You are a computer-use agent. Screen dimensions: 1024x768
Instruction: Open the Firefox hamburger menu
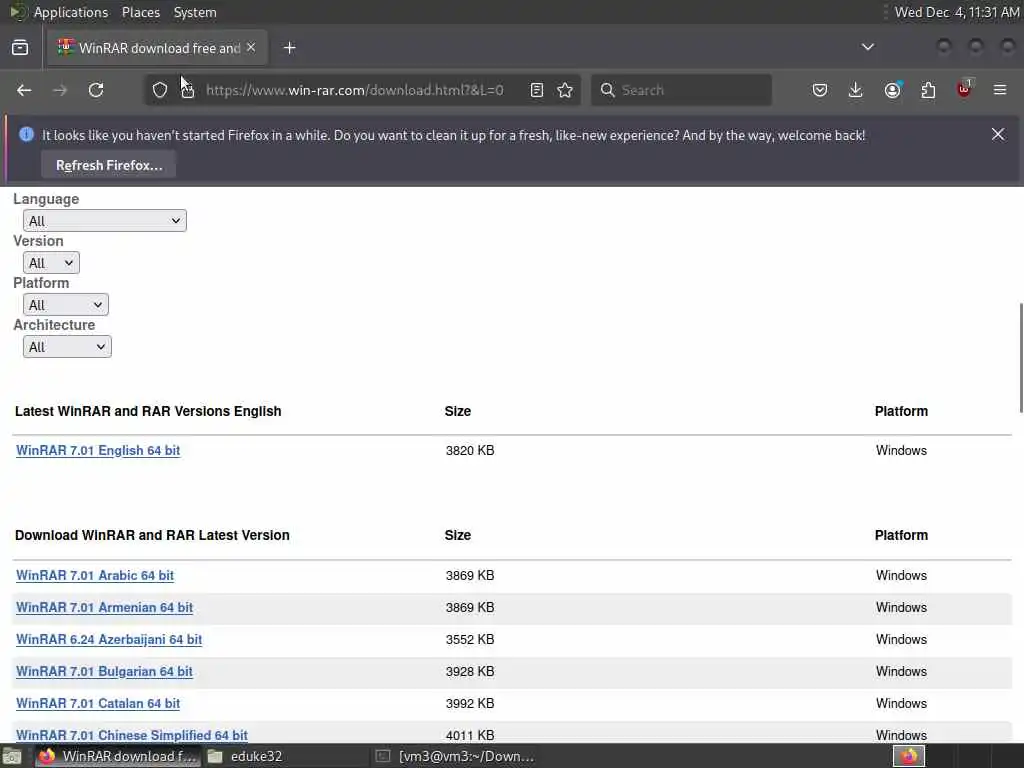point(1000,90)
